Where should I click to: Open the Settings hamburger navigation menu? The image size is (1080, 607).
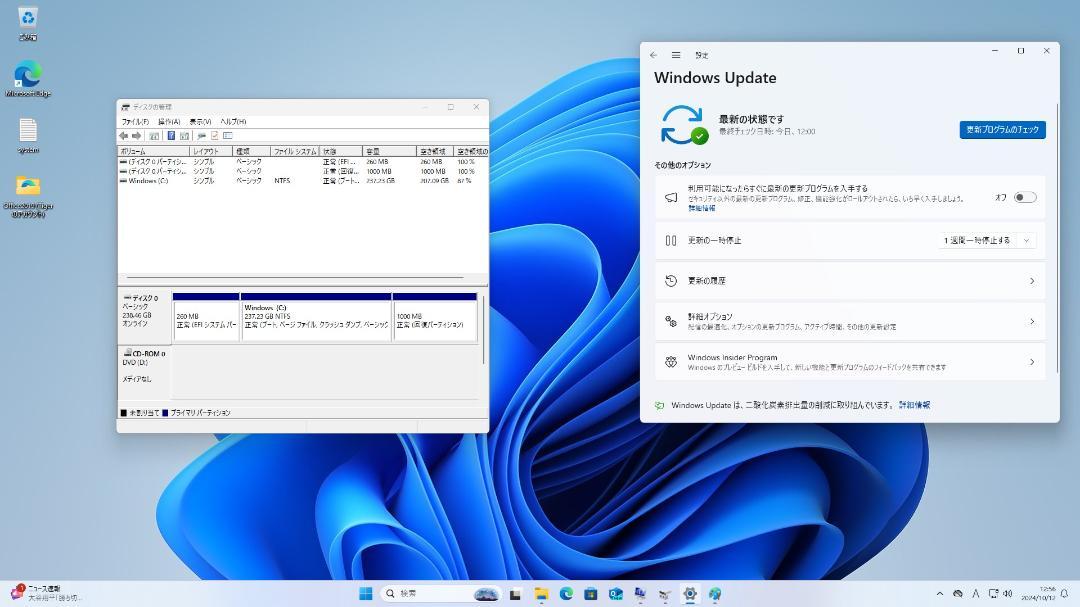click(676, 55)
